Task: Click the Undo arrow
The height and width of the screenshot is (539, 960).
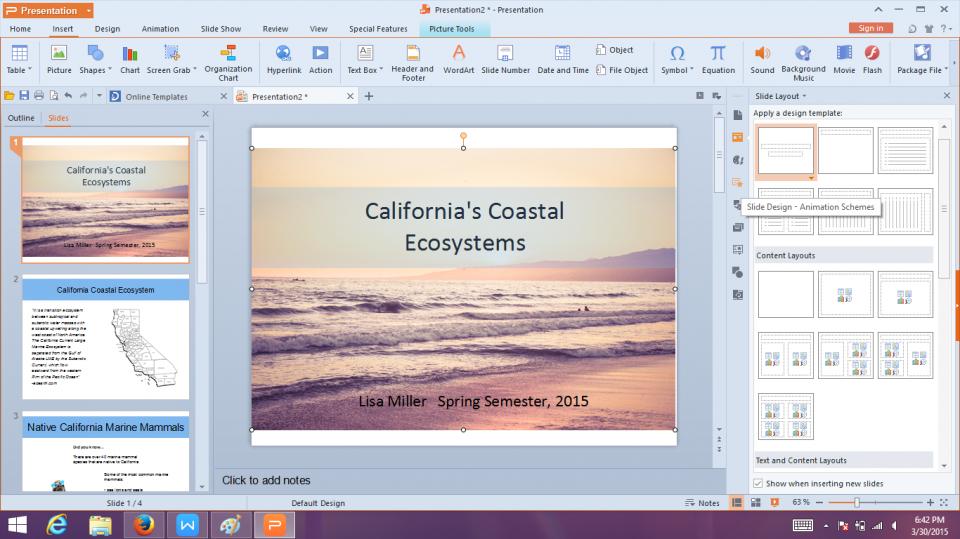Action: pos(68,96)
